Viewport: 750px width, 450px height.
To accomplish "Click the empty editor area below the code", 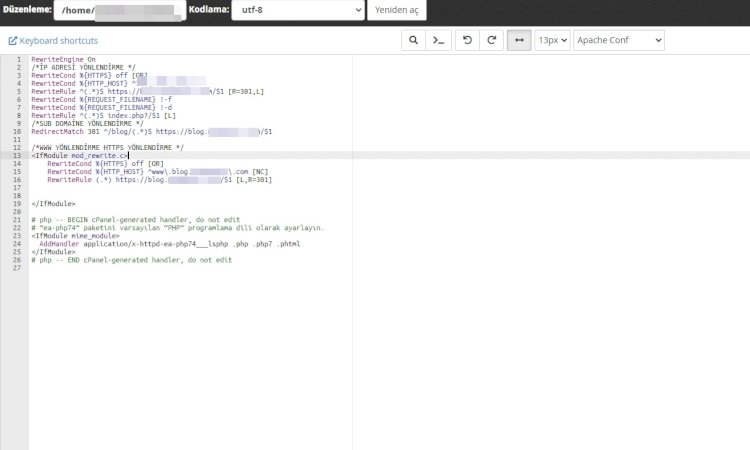I will 191,359.
